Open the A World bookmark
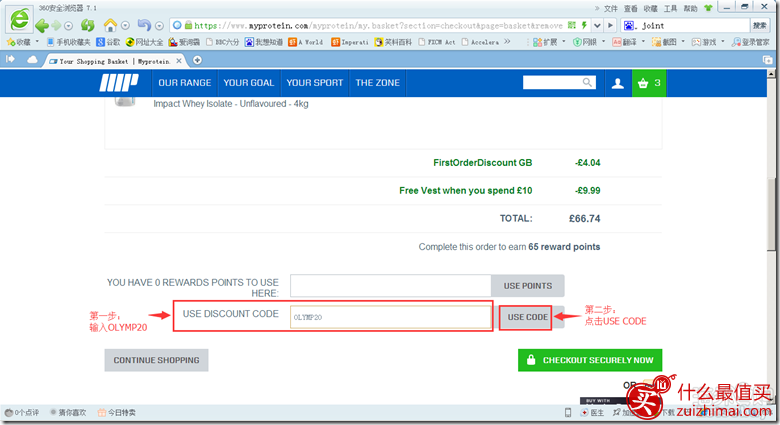 [x=305, y=42]
